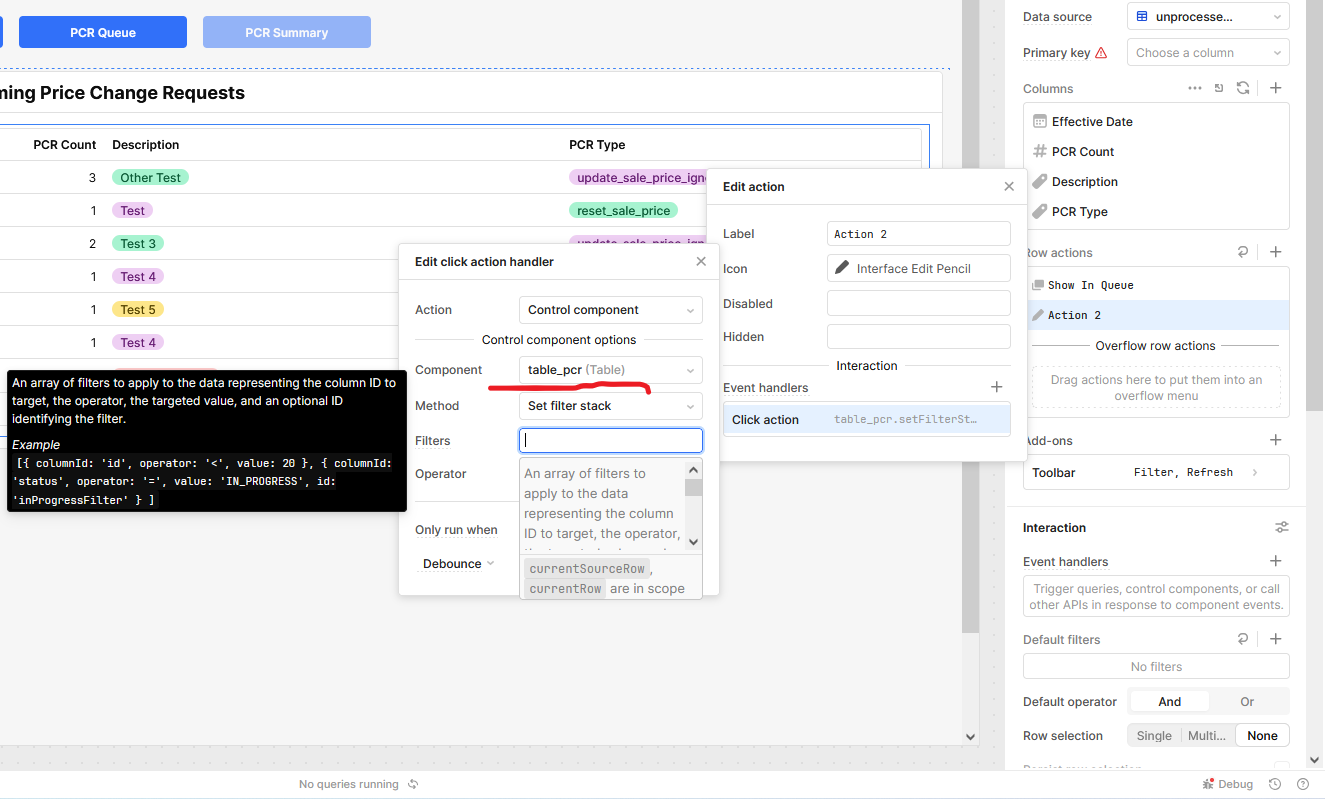This screenshot has height=799, width=1325.
Task: Open the Columns three-dots more options menu
Action: coord(1195,88)
